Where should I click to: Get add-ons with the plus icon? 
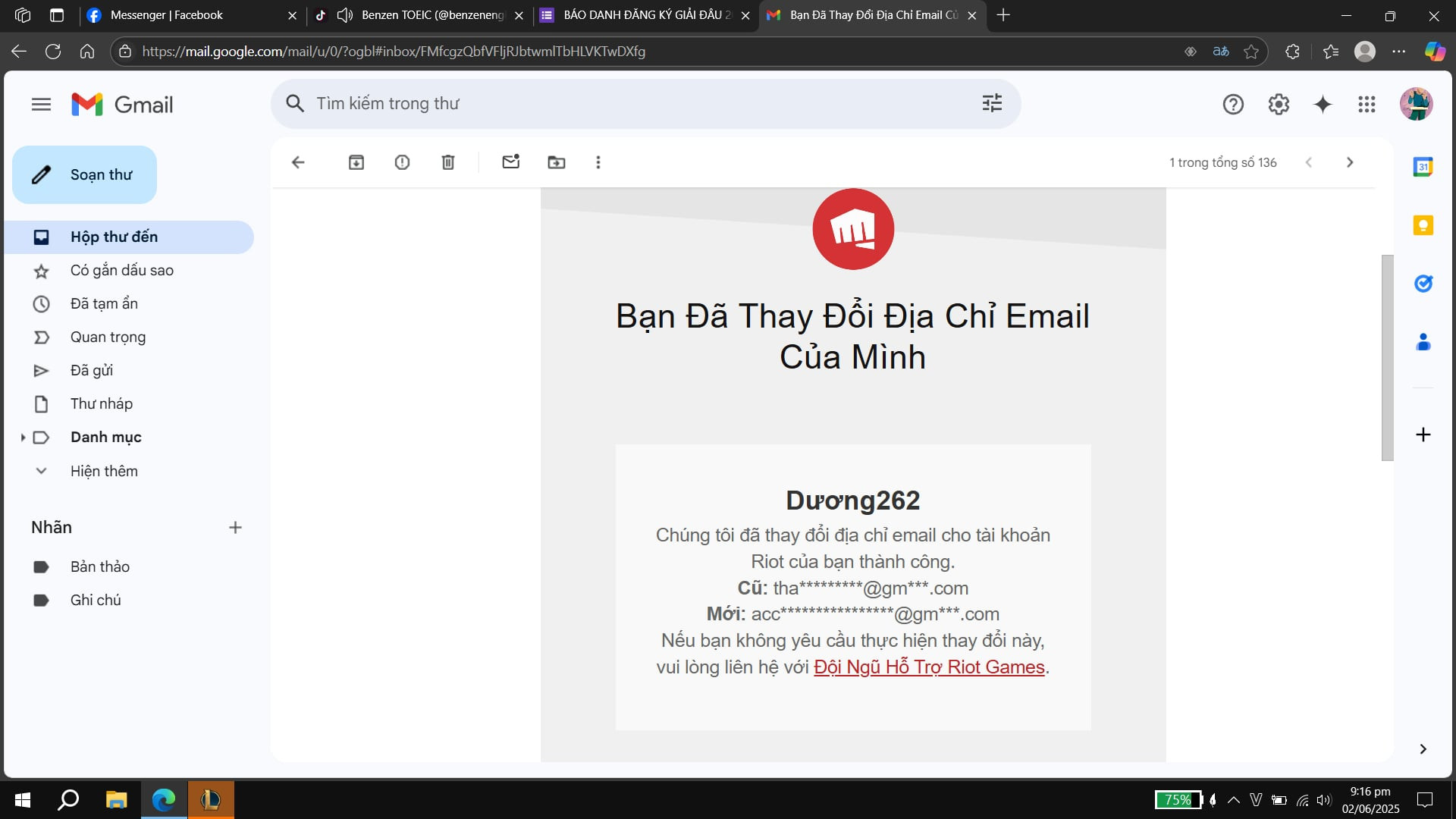[x=1423, y=435]
